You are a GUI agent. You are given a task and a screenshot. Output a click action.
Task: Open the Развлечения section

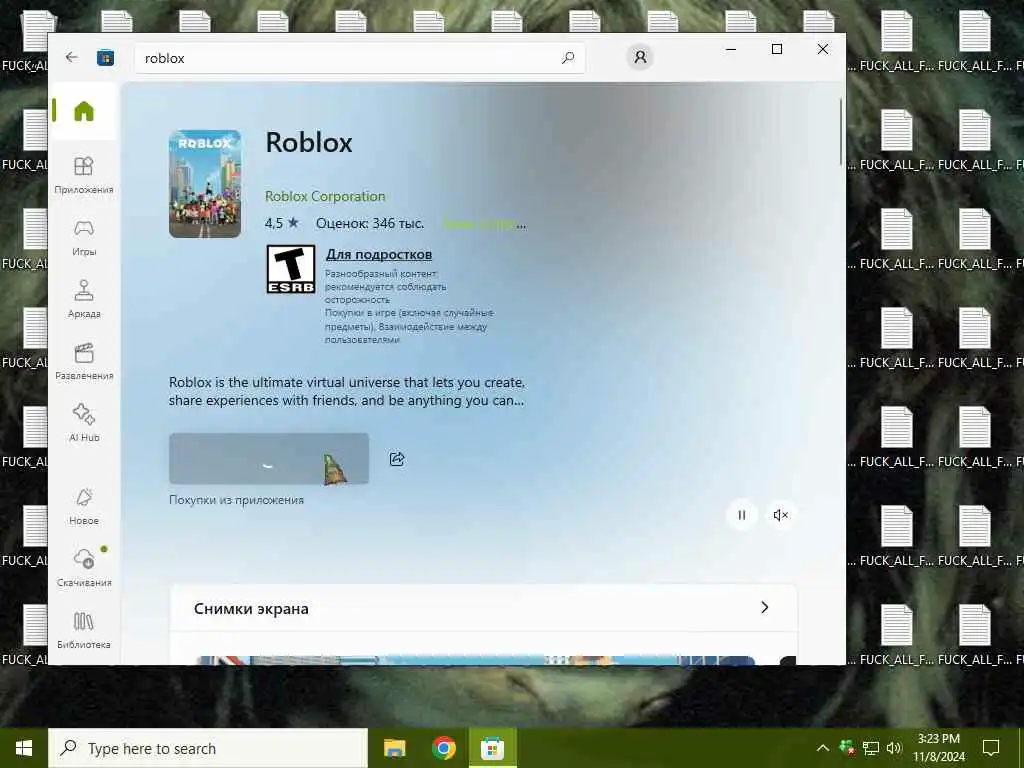84,361
